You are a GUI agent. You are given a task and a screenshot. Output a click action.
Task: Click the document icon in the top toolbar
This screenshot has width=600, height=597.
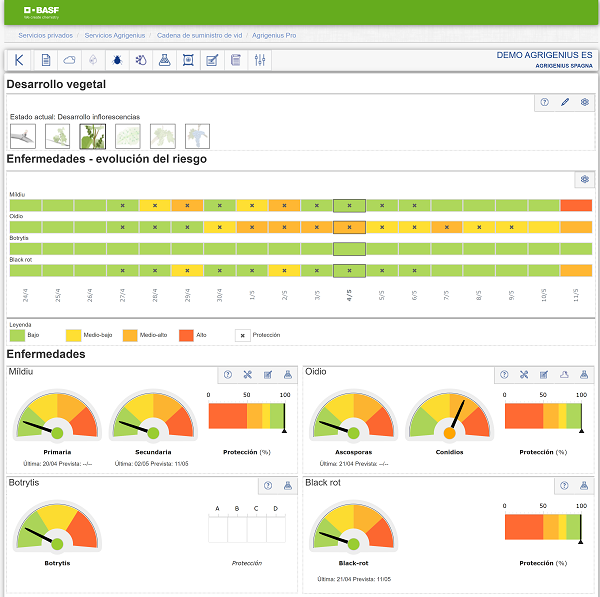point(46,61)
